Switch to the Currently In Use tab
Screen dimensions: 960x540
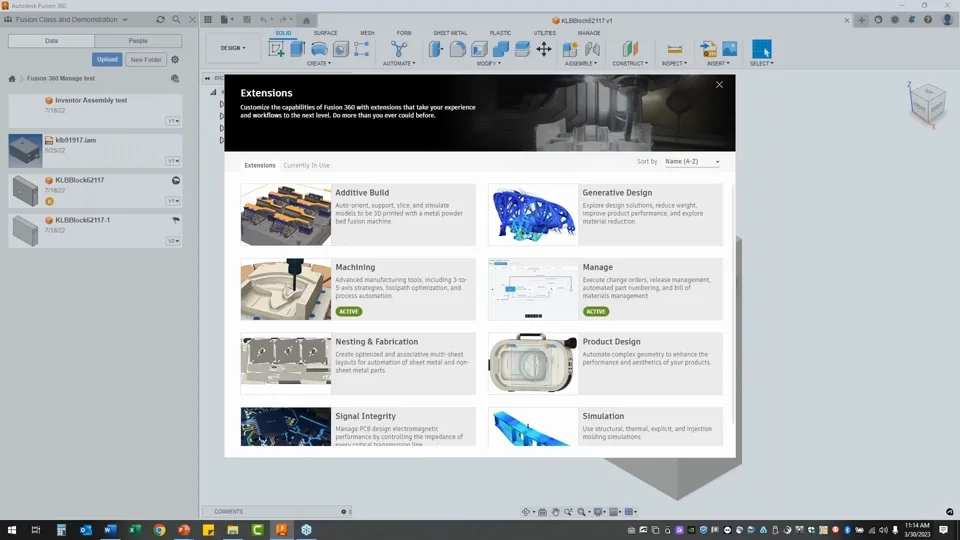click(306, 165)
